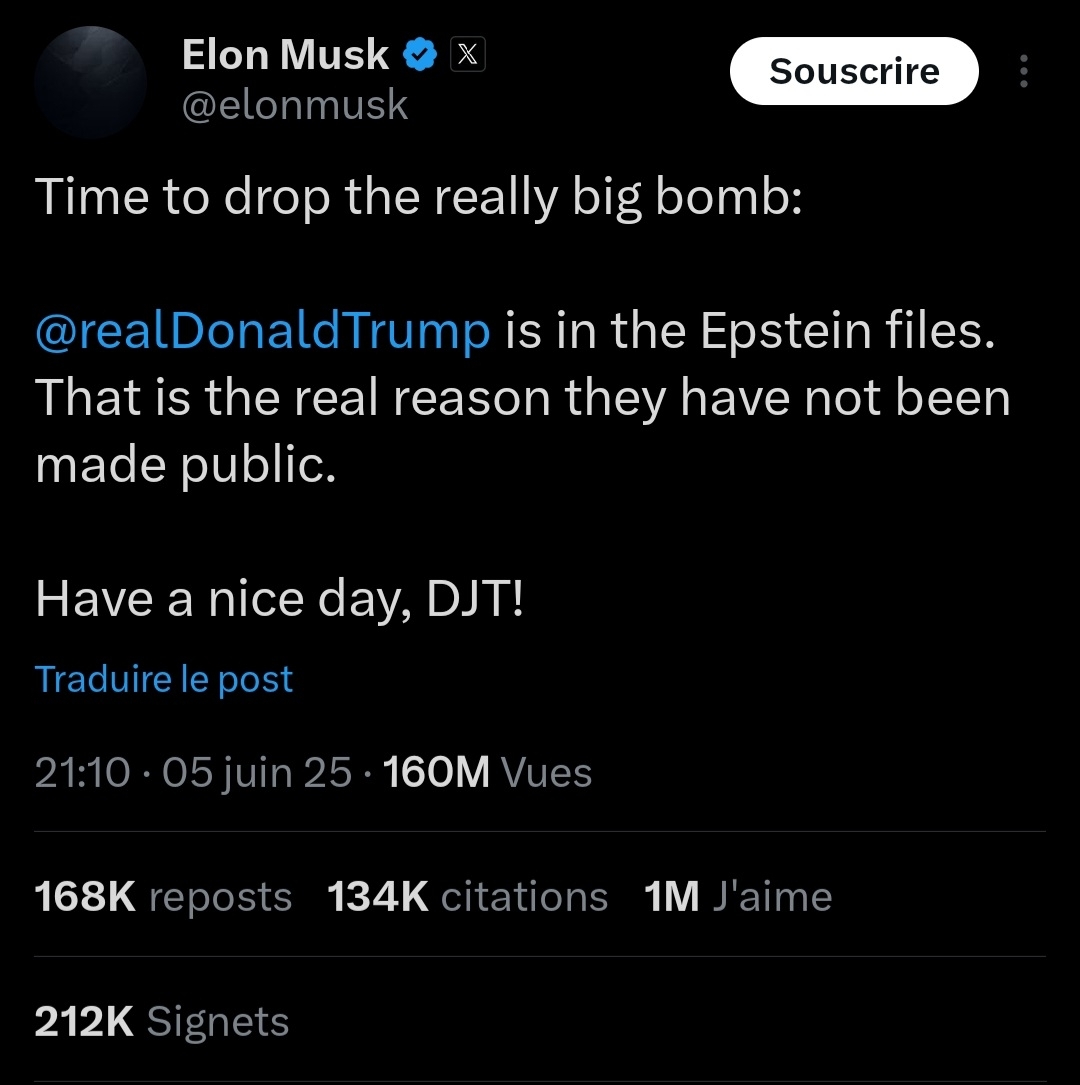1080x1085 pixels.
Task: Click the 'Time to drop the really big bomb' line
Action: (x=419, y=198)
